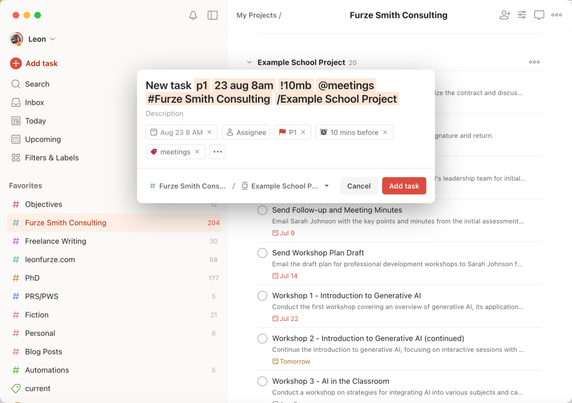Click the Add task label in sidebar
Viewport: 572px width, 403px height.
pyautogui.click(x=42, y=63)
